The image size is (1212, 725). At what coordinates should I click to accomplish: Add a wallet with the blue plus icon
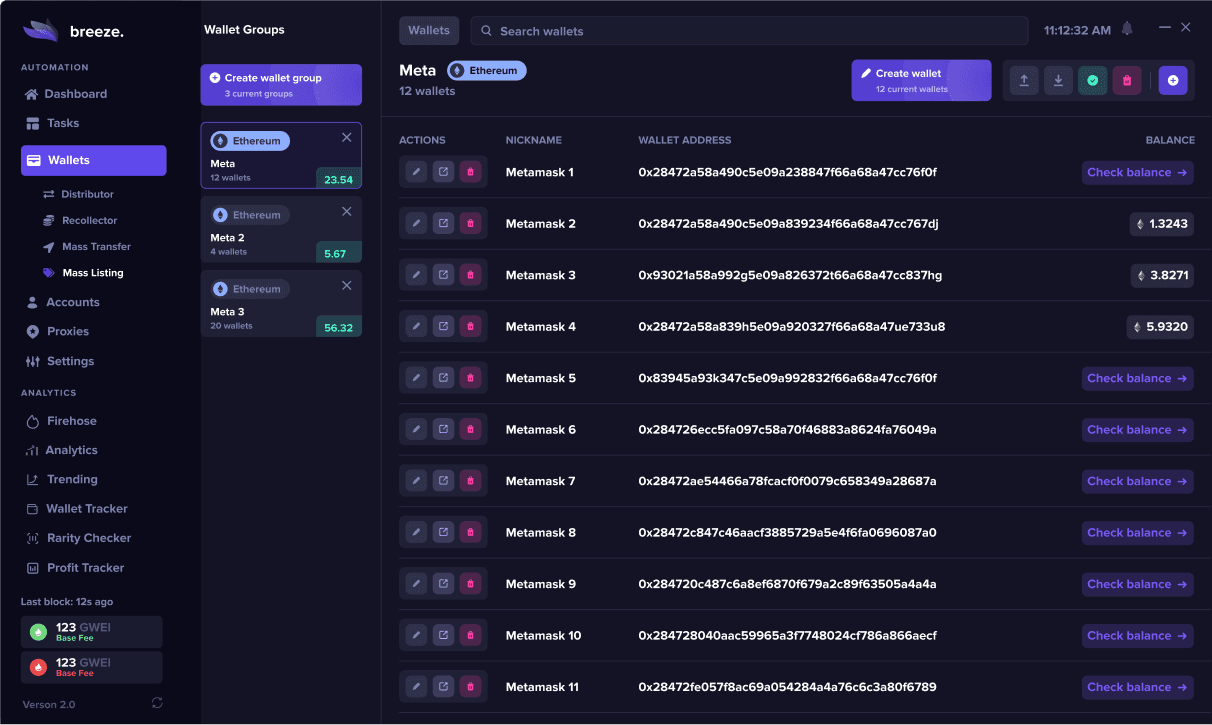click(x=1172, y=80)
